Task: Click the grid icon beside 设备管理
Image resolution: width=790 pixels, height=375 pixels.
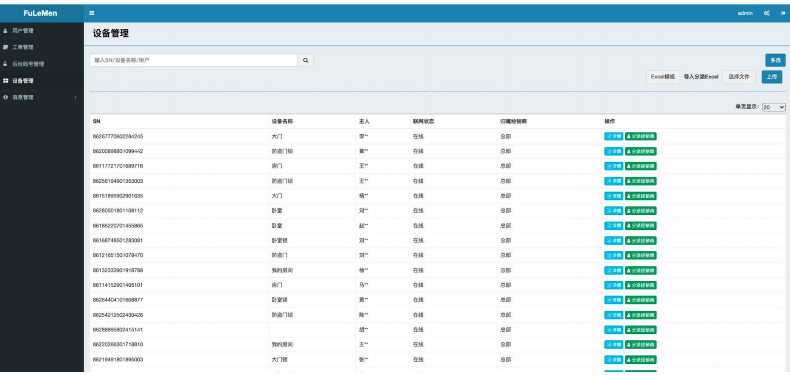Action: [x=5, y=81]
